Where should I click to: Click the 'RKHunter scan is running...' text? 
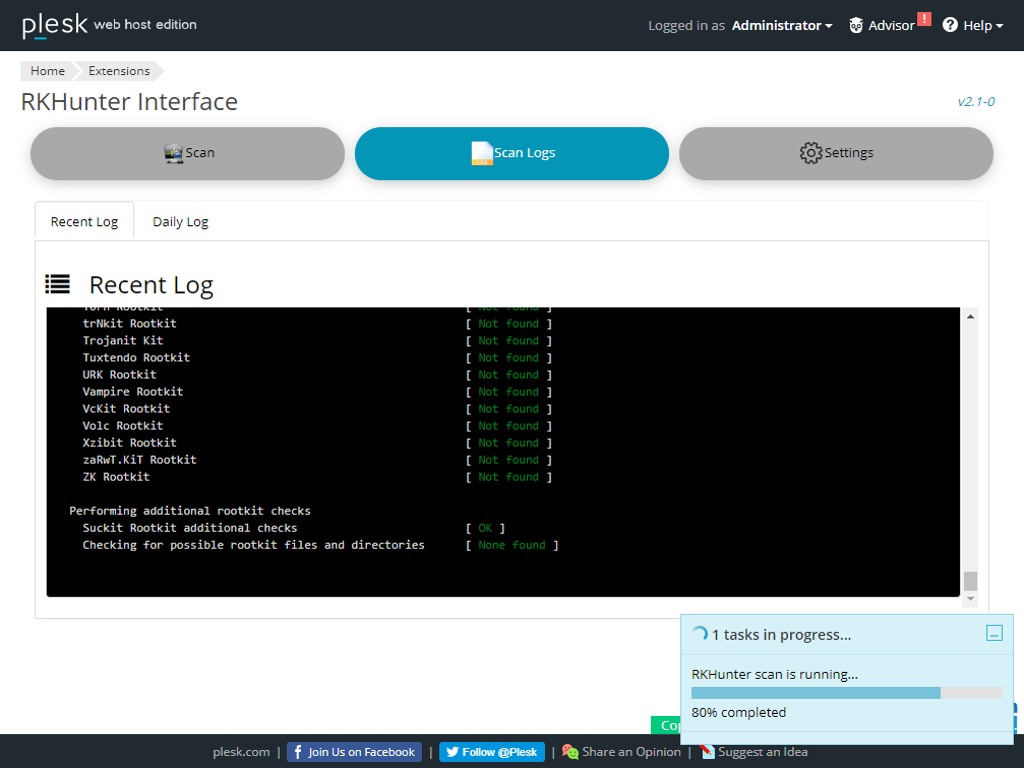click(775, 675)
